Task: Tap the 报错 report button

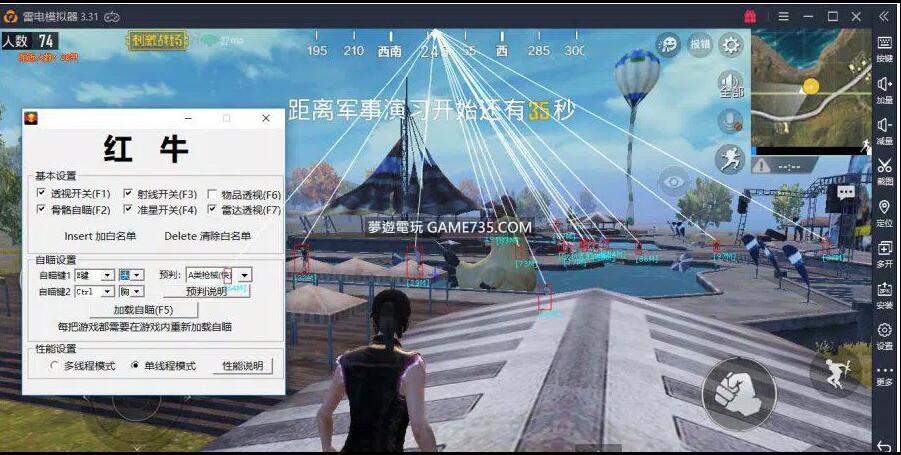Action: coord(700,45)
